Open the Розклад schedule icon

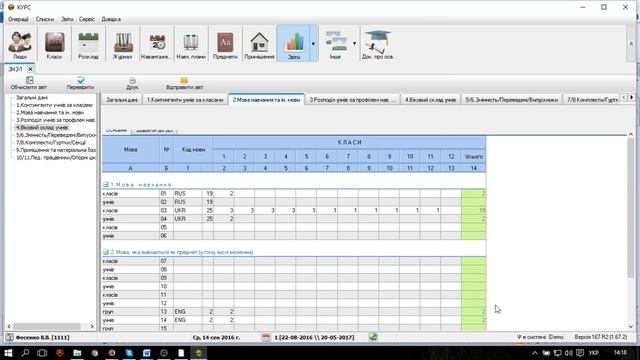(x=88, y=44)
